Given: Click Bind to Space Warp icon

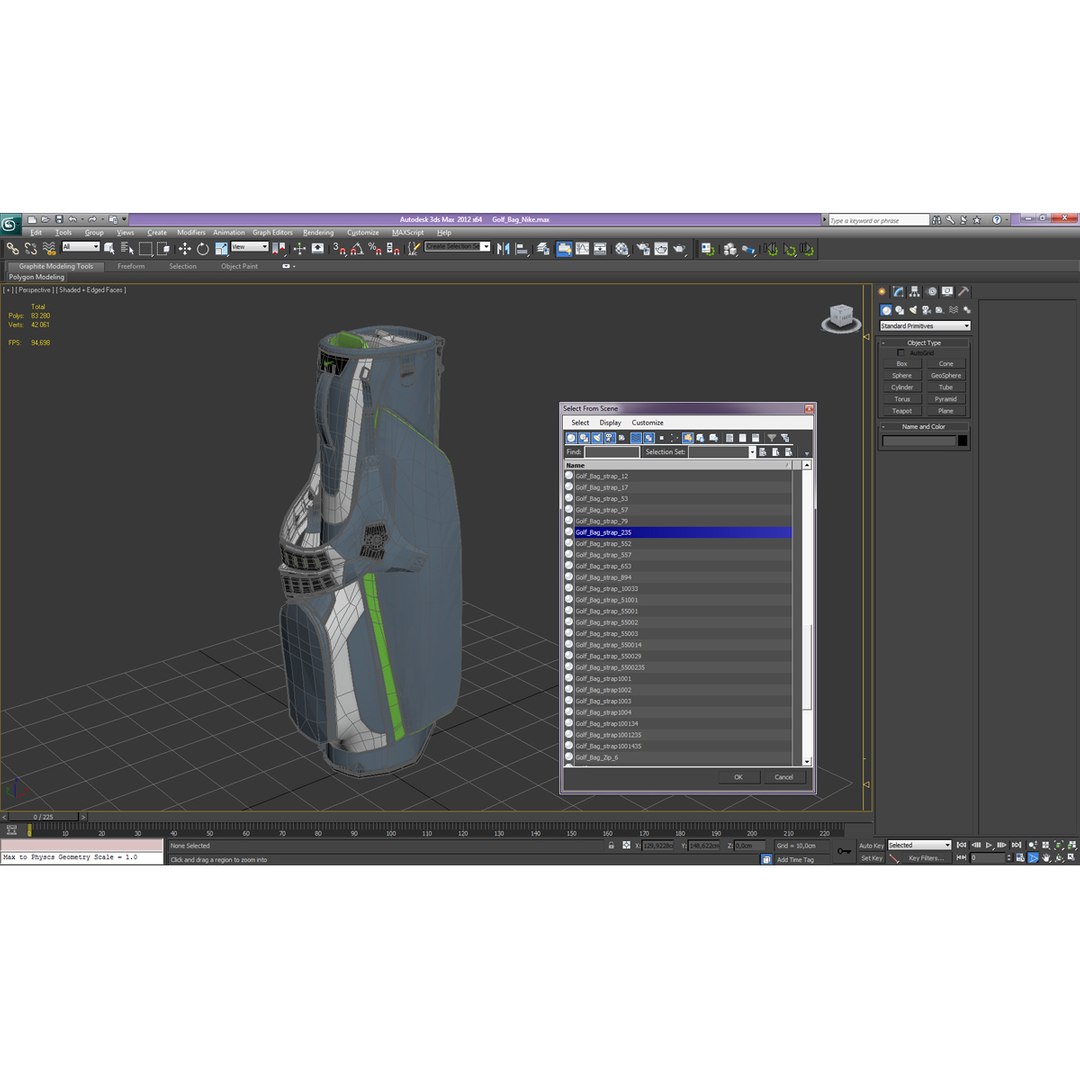Looking at the screenshot, I should [49, 249].
